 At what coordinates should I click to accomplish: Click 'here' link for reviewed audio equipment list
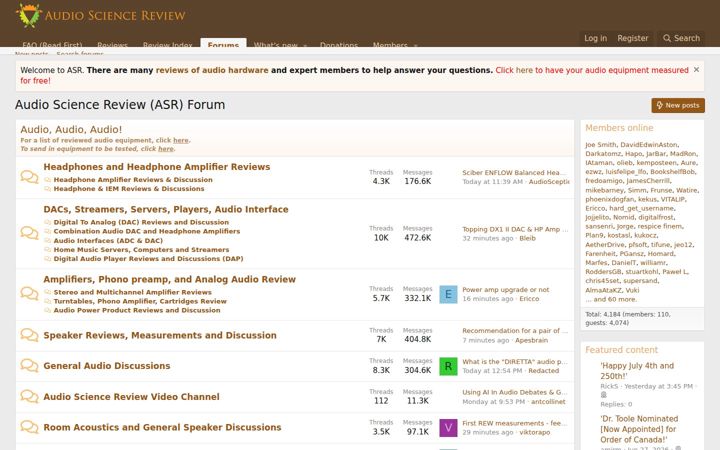click(x=180, y=140)
